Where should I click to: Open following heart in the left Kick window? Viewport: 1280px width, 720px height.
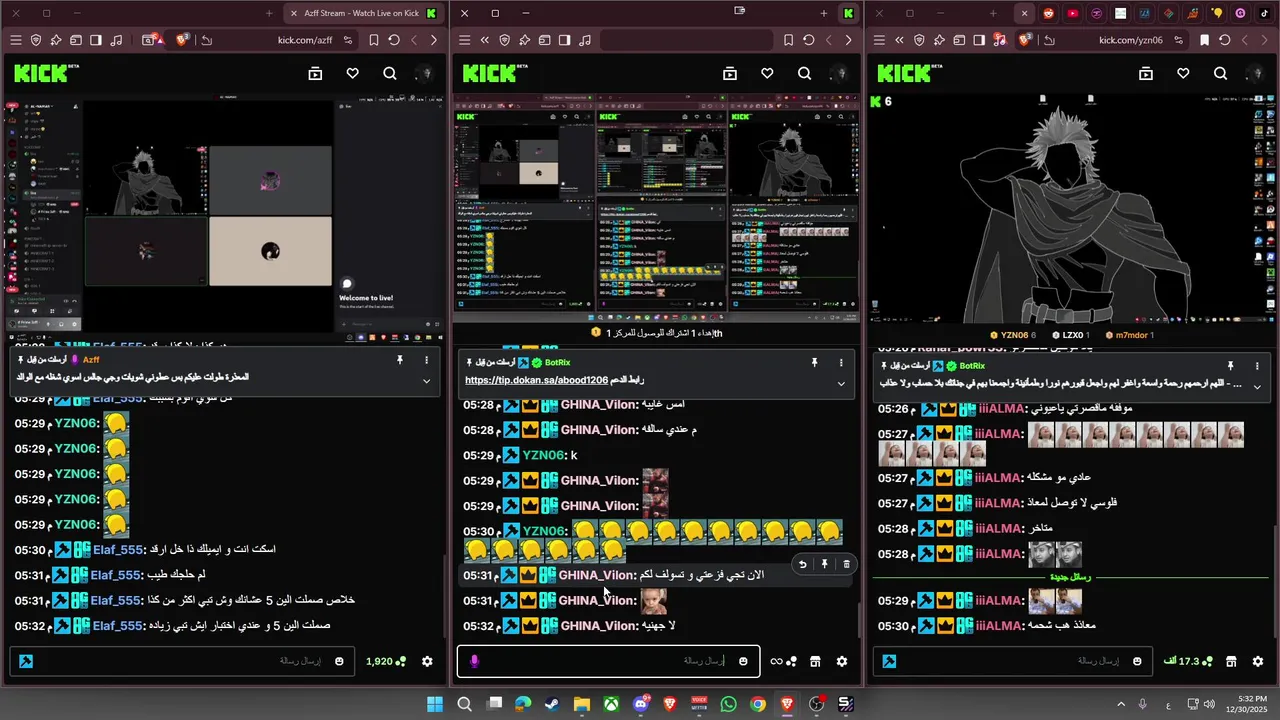pyautogui.click(x=352, y=73)
